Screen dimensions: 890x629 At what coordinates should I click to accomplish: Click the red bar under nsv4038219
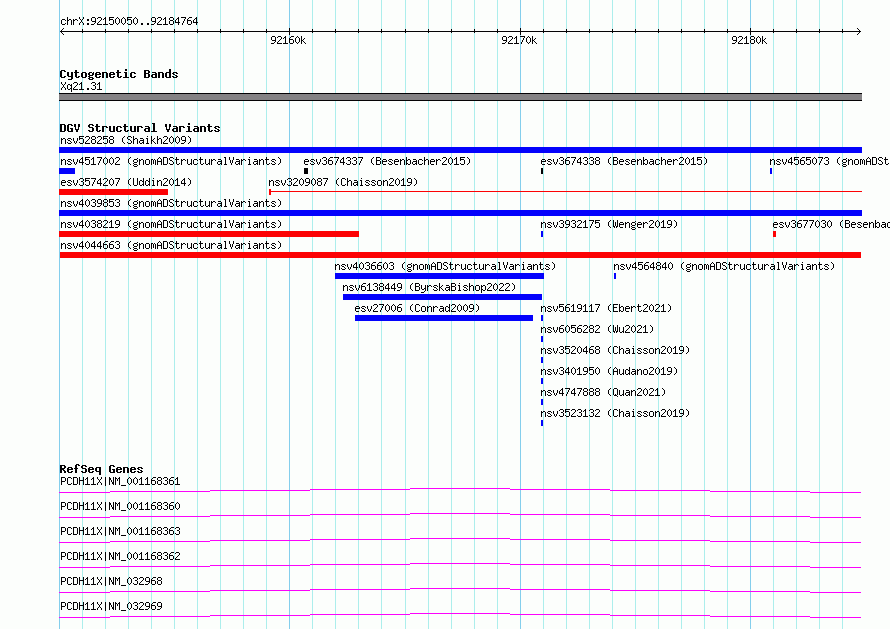(x=209, y=234)
